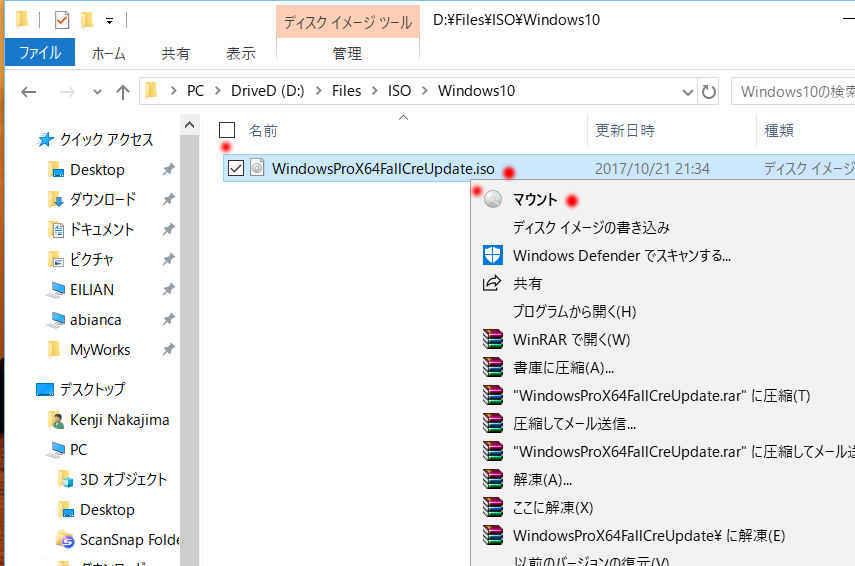Open pinned Desktop under Quick access
The image size is (855, 566).
pyautogui.click(x=97, y=170)
